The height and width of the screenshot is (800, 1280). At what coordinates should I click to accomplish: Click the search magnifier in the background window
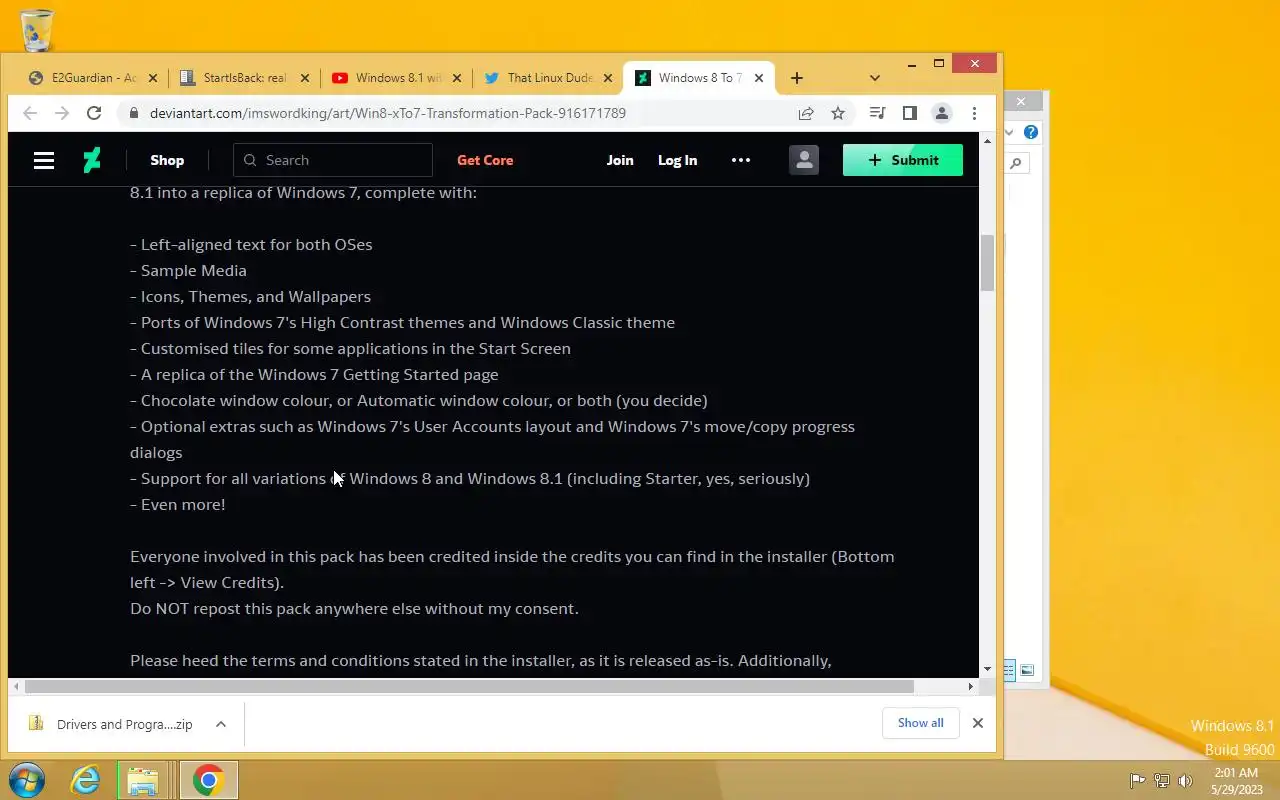[x=1016, y=164]
